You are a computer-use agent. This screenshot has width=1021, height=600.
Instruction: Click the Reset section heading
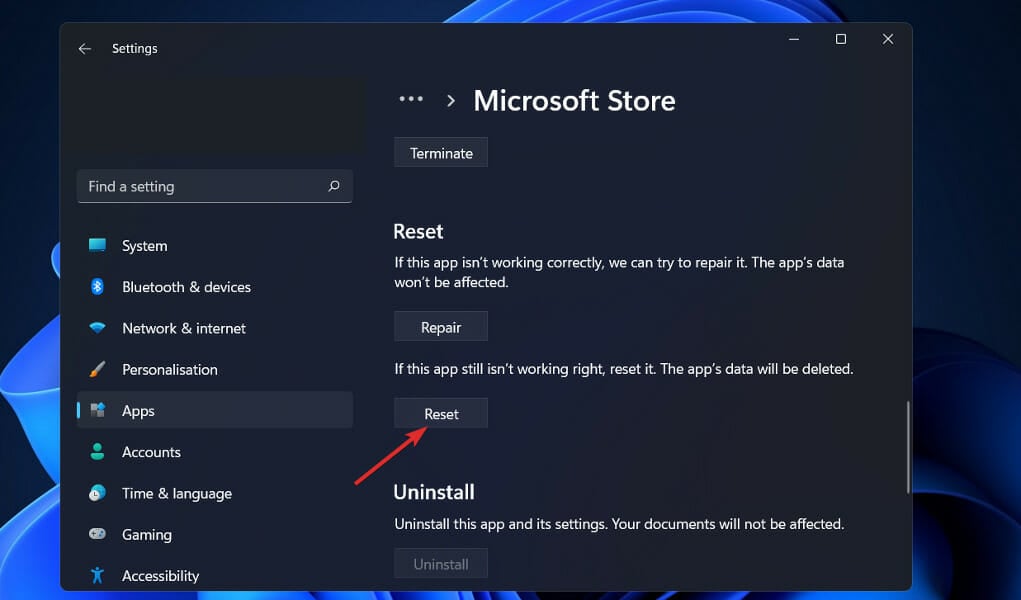click(418, 231)
